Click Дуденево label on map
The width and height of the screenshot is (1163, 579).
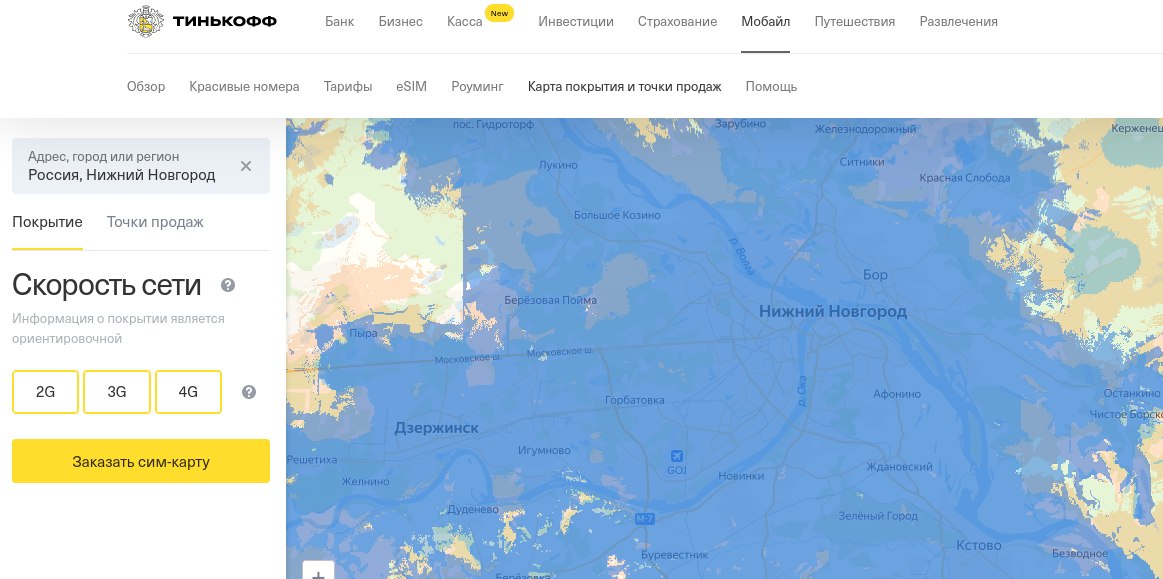(x=473, y=509)
